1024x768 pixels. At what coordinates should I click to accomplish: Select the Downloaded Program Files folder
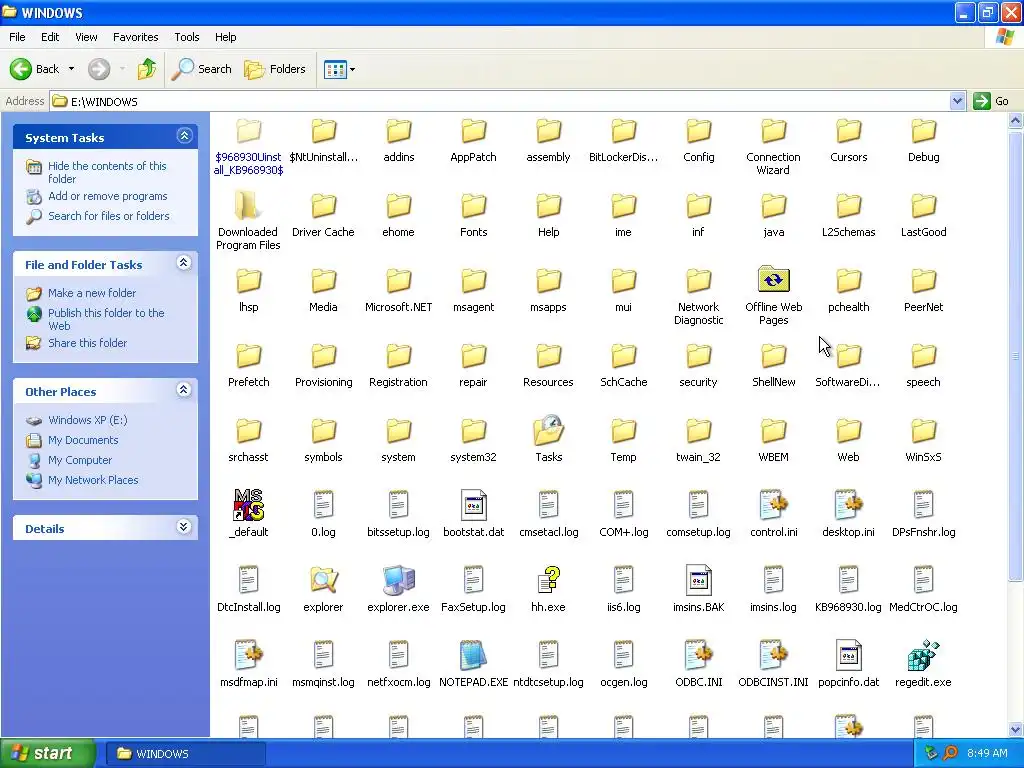[248, 205]
